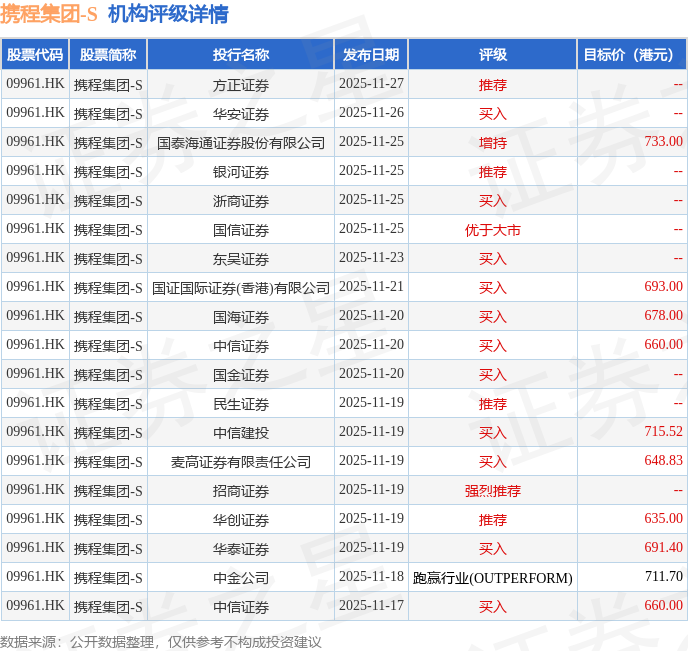This screenshot has height=651, width=688.
Task: Click the 发布日期 column header
Action: [x=371, y=55]
